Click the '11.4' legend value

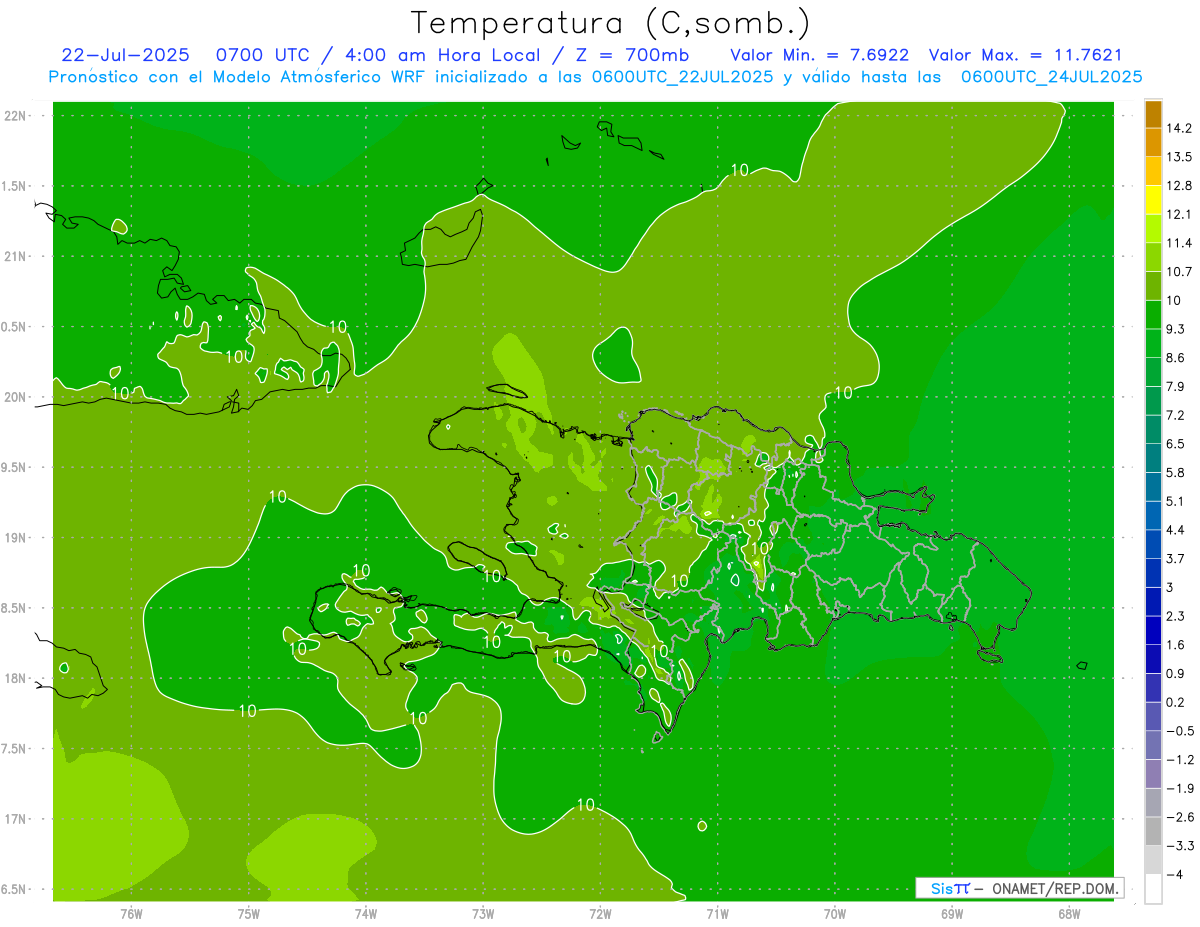[x=1180, y=243]
